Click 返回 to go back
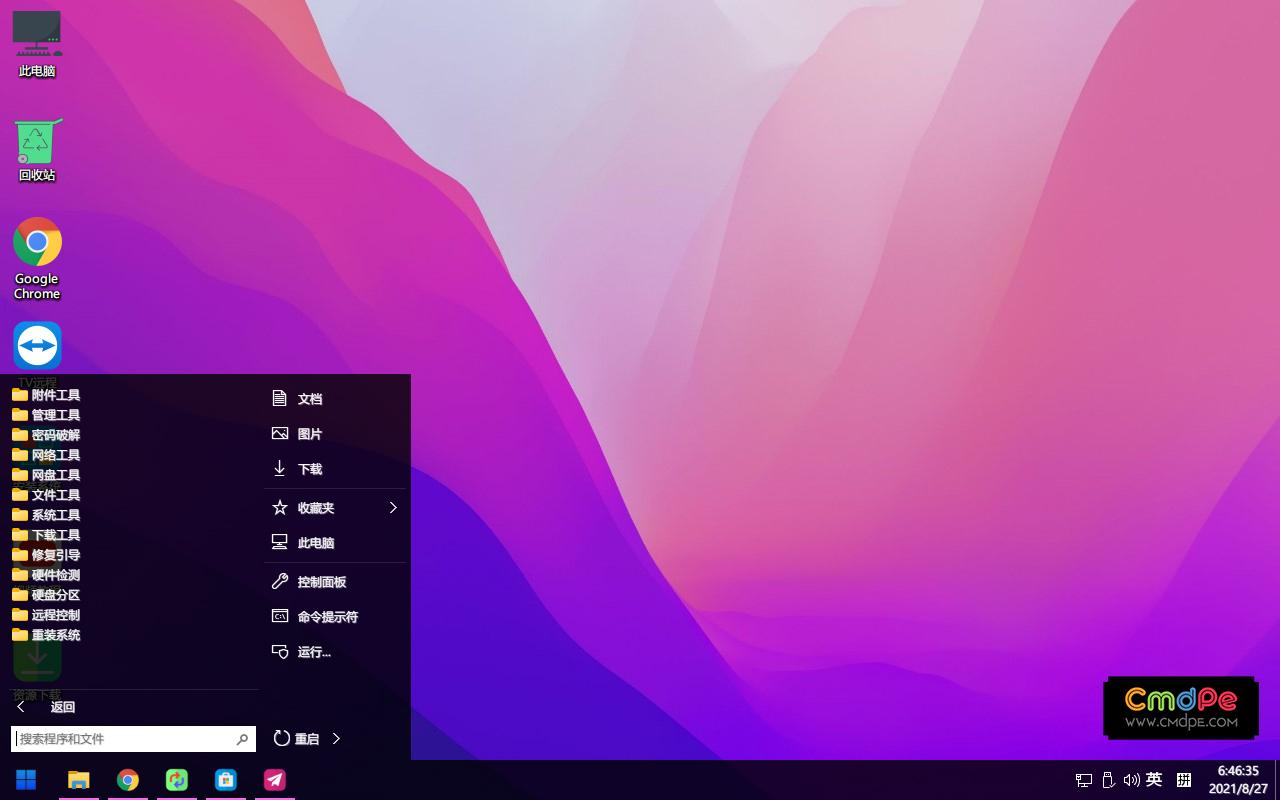This screenshot has height=800, width=1280. coord(62,707)
